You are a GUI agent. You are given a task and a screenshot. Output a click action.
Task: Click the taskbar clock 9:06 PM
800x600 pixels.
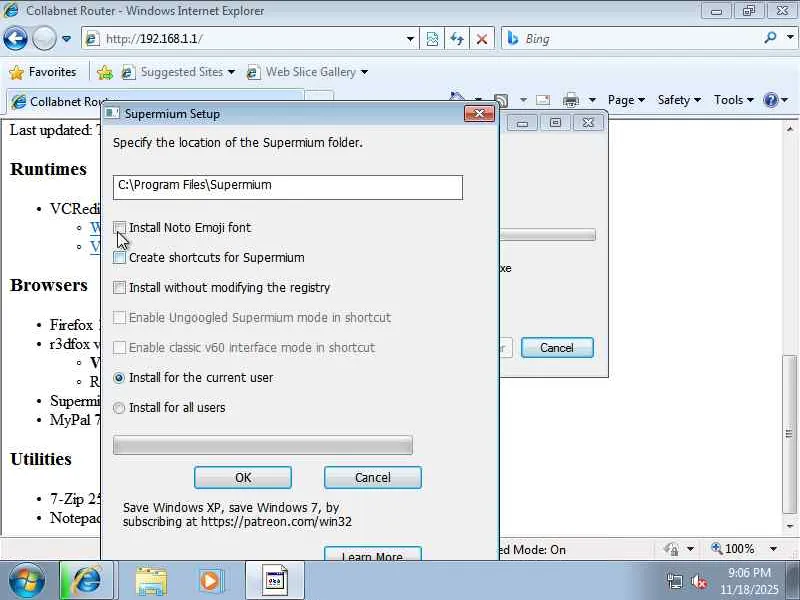[749, 572]
